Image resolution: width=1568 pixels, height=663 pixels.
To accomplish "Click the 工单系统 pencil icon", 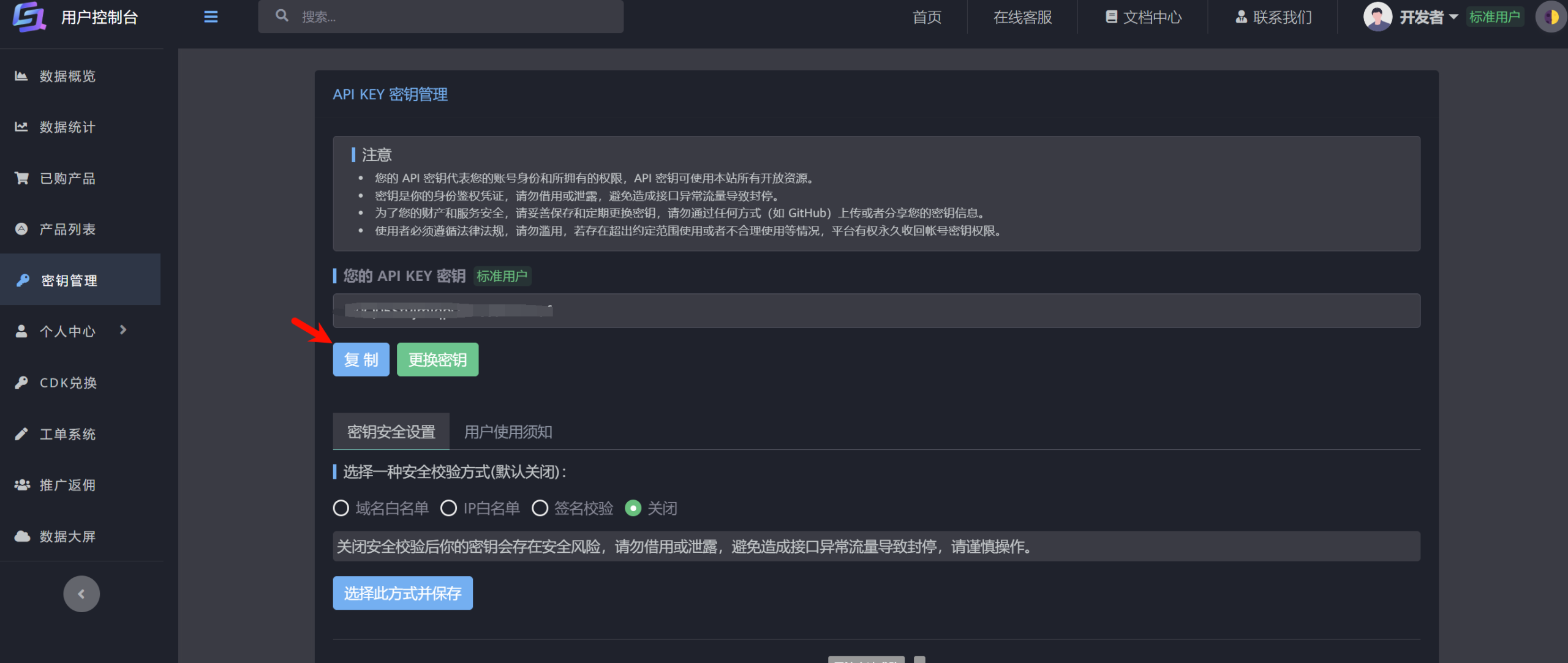I will tap(21, 433).
